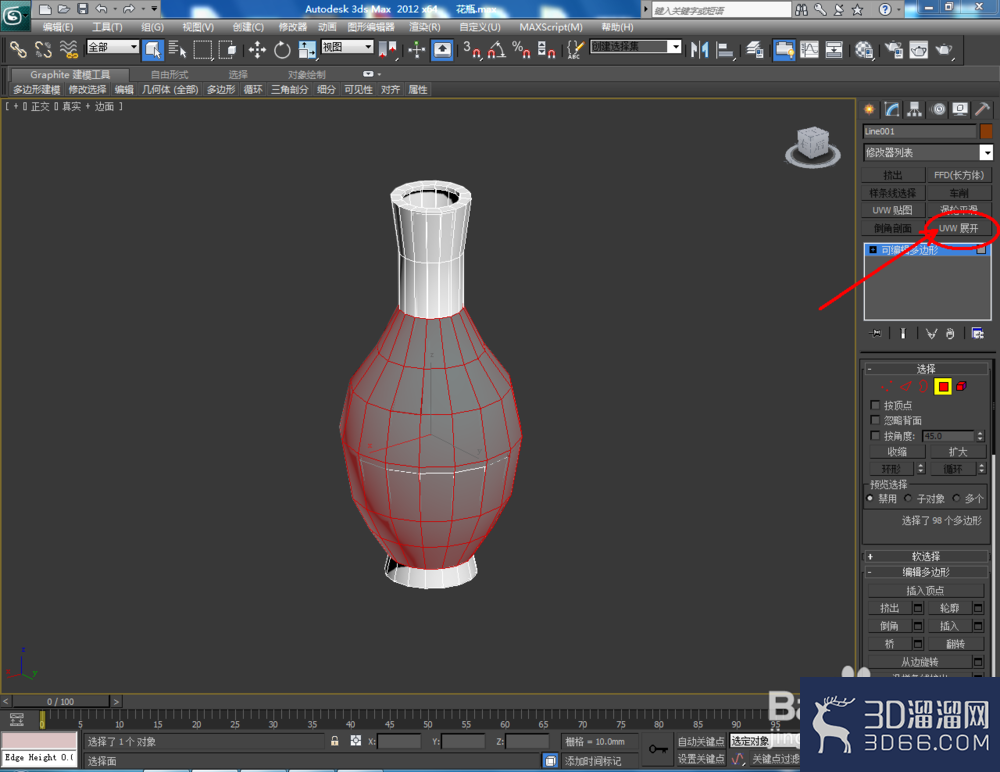
Task: Open Edit Named Selection Sets
Action: pyautogui.click(x=575, y=50)
